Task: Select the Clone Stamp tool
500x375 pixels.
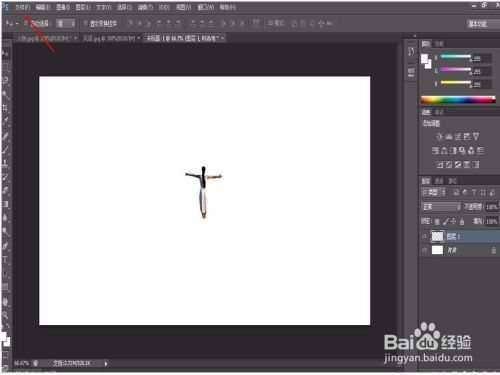Action: [x=6, y=163]
